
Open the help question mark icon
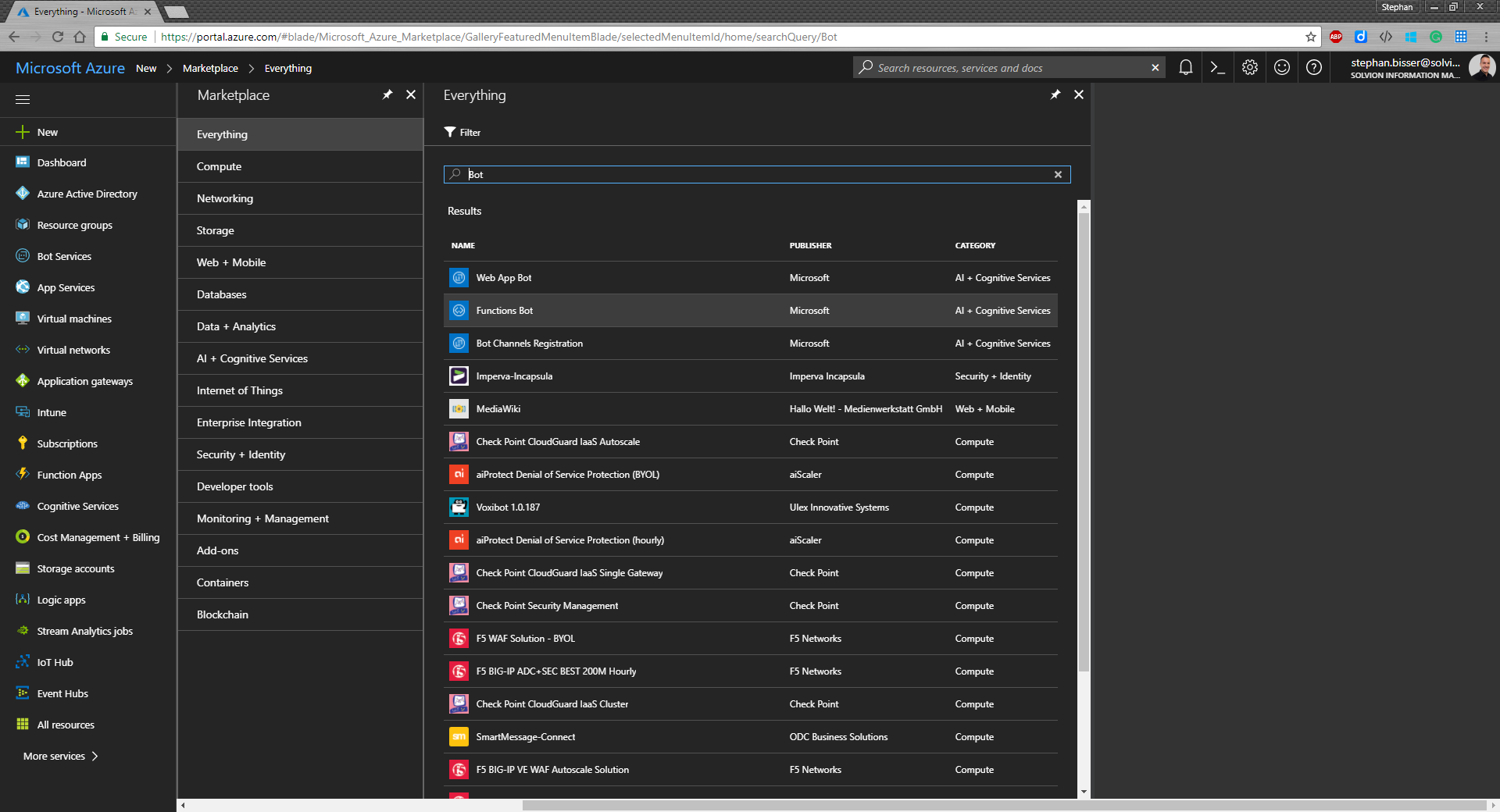pyautogui.click(x=1314, y=68)
